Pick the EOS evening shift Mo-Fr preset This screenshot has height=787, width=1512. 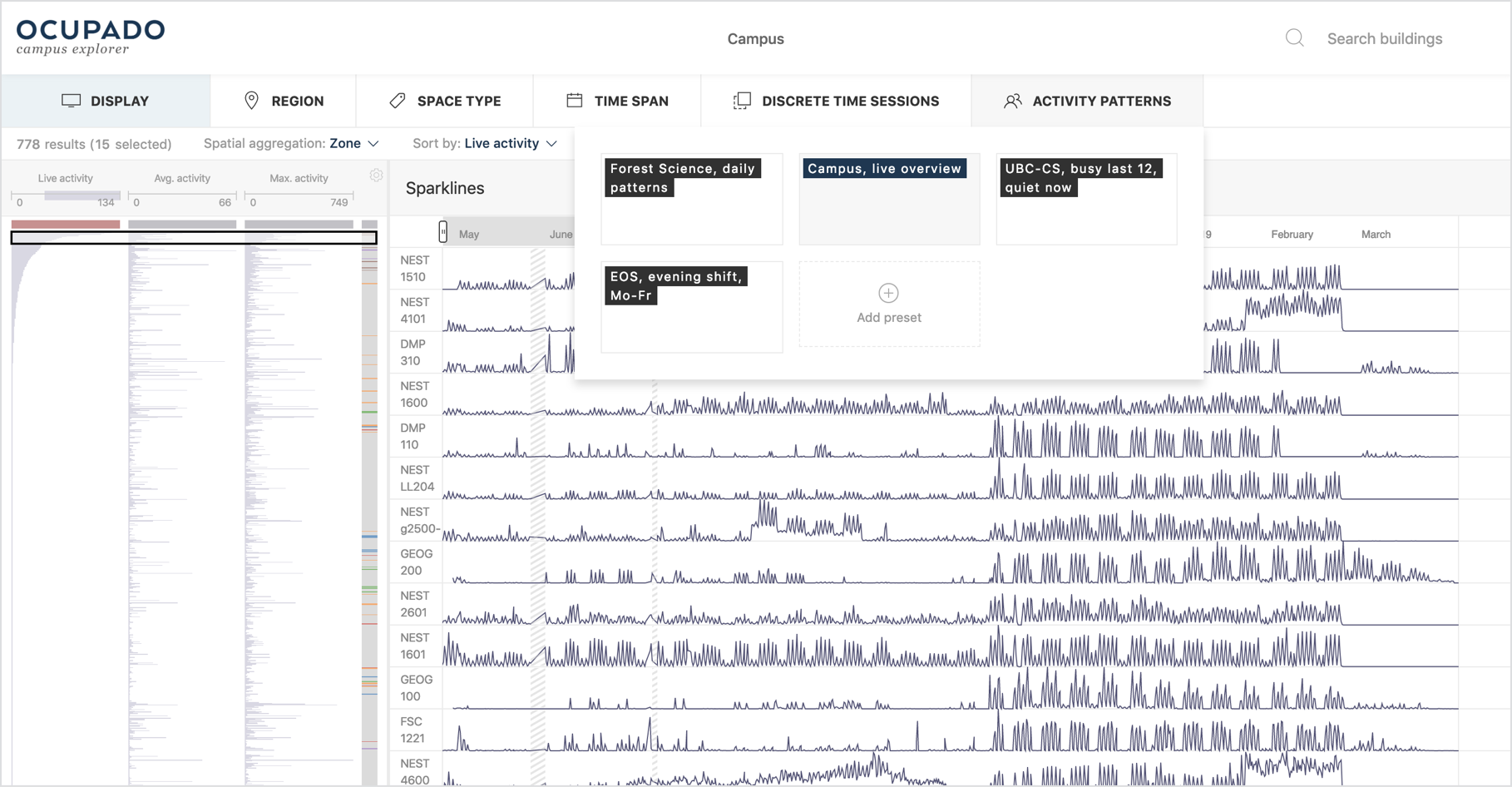click(x=691, y=307)
